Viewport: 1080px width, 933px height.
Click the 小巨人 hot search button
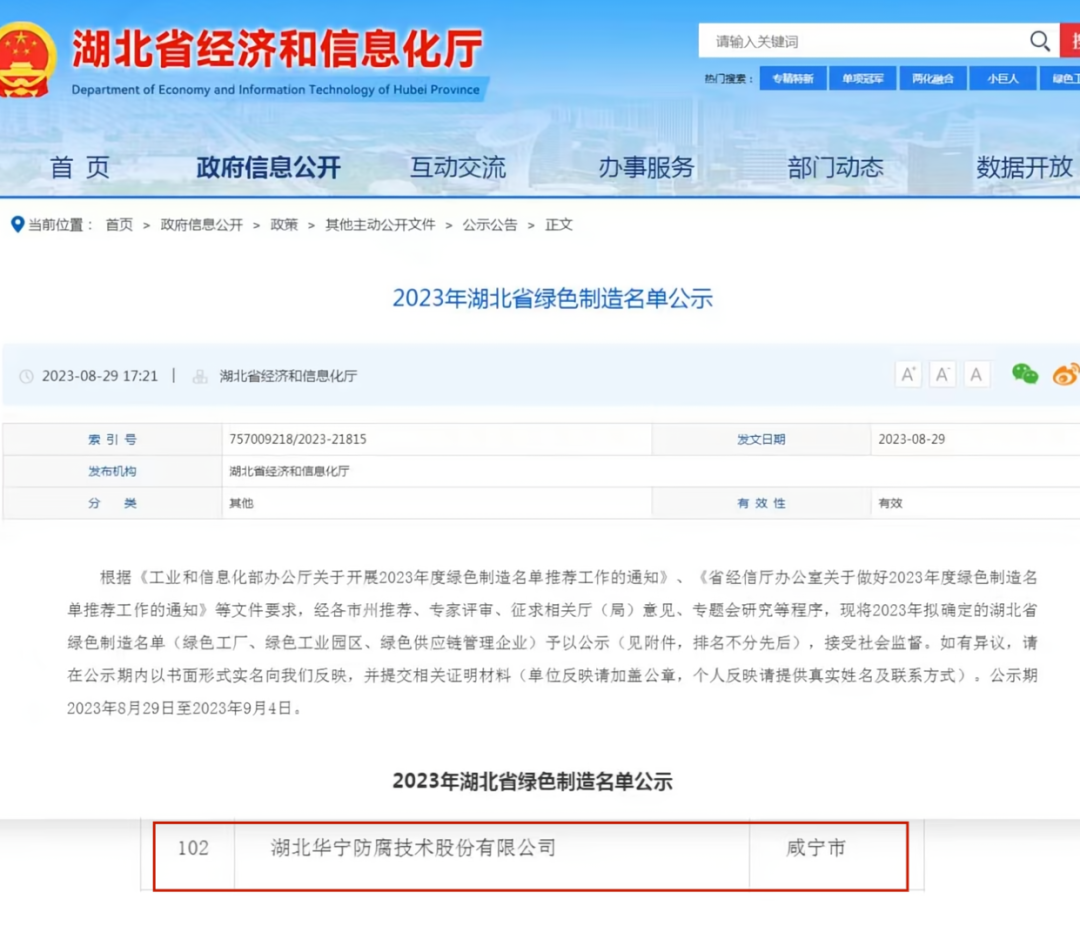1001,77
